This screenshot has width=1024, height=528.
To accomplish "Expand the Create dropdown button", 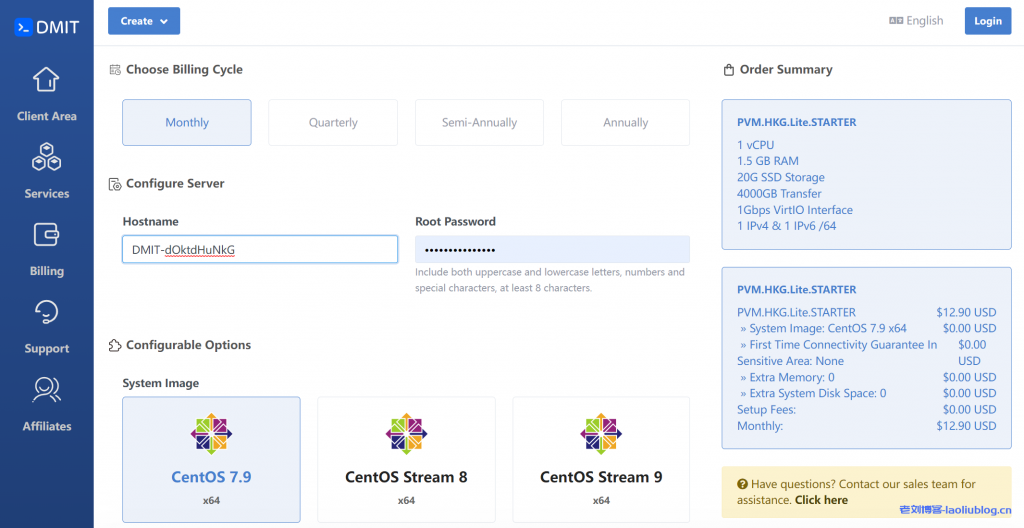I will pos(144,21).
